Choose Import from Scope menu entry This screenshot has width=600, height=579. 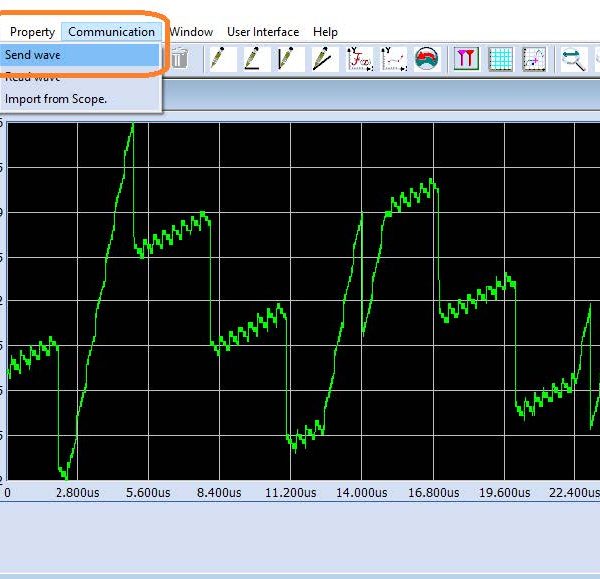pos(56,99)
